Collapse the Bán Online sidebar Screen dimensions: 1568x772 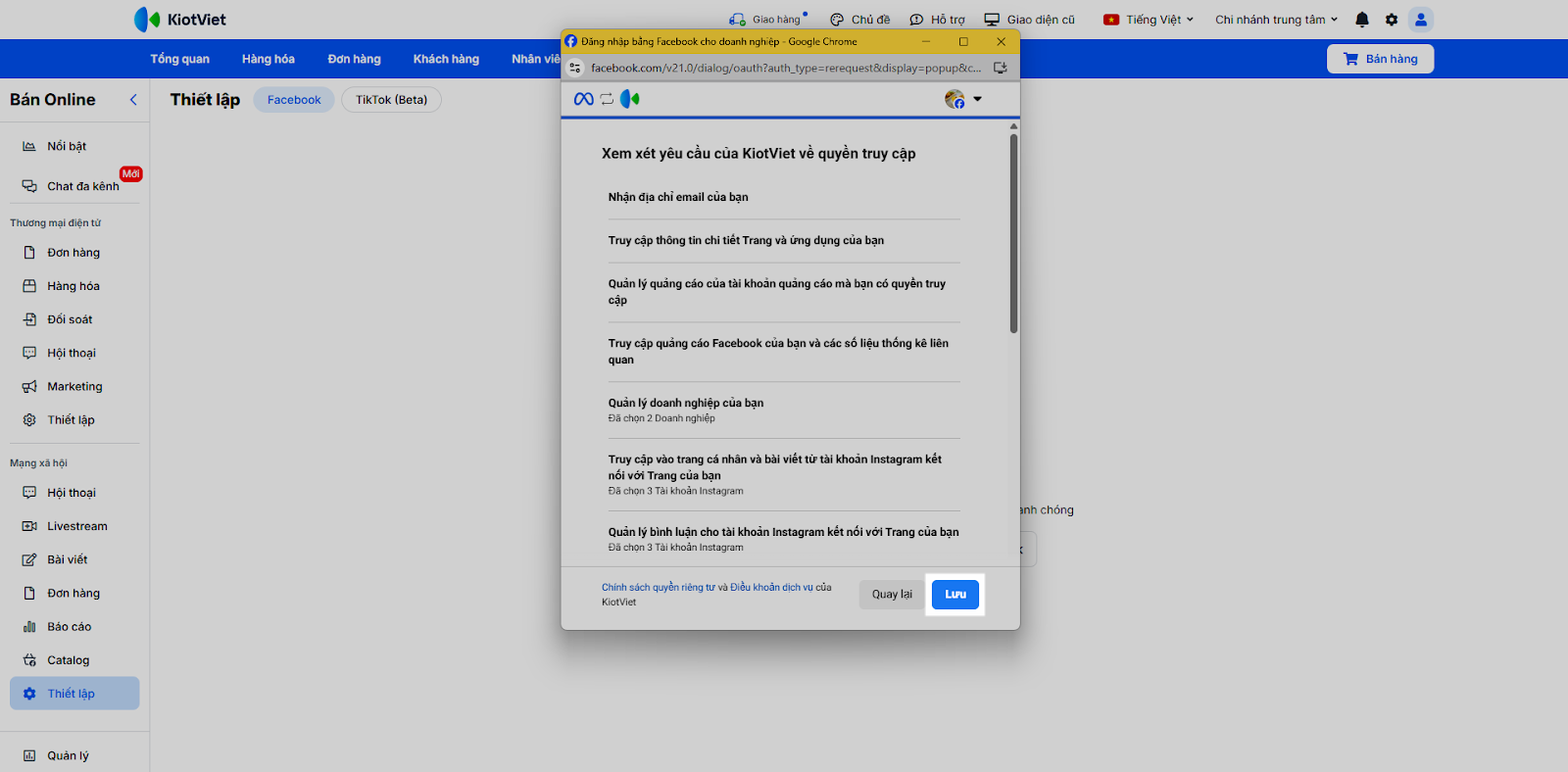tap(133, 100)
